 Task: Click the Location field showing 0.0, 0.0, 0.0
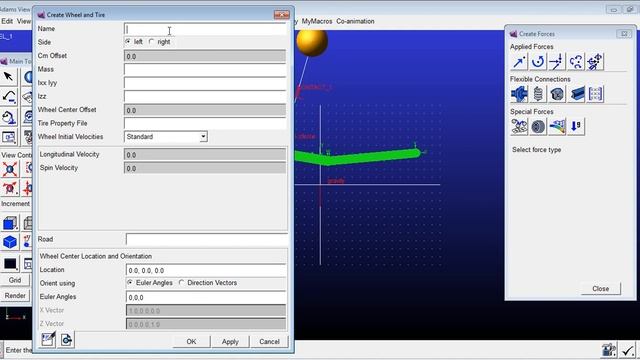206,270
